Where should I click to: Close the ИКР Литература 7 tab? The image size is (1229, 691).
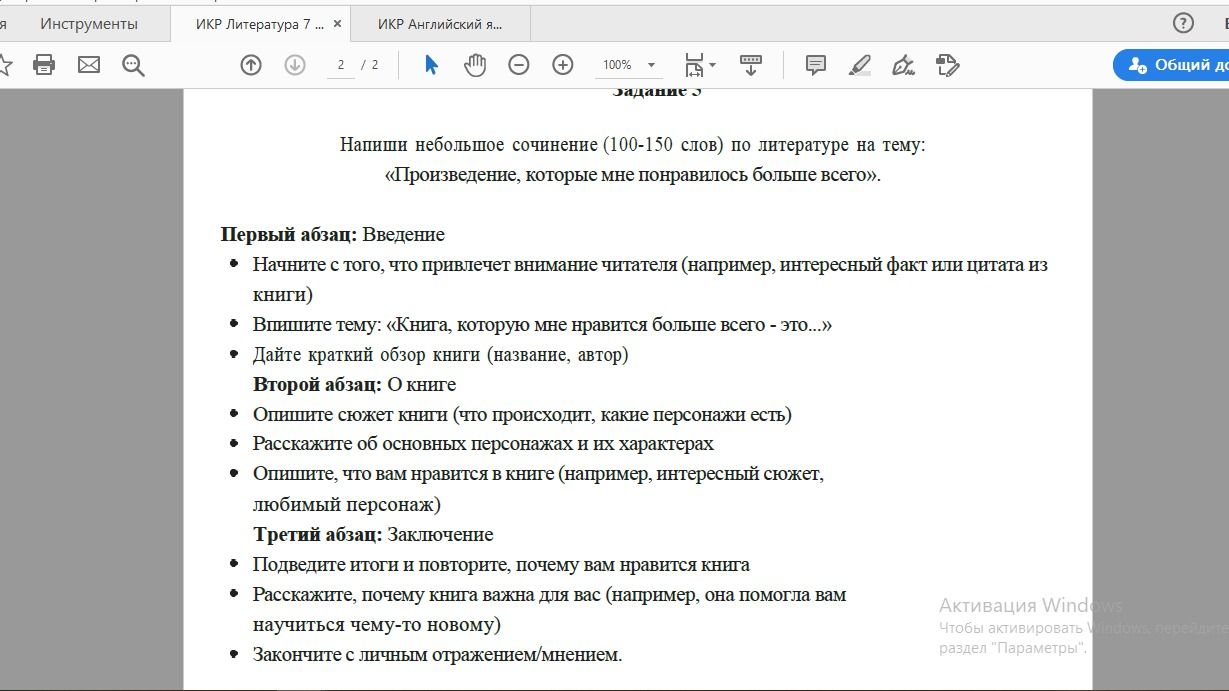337,24
